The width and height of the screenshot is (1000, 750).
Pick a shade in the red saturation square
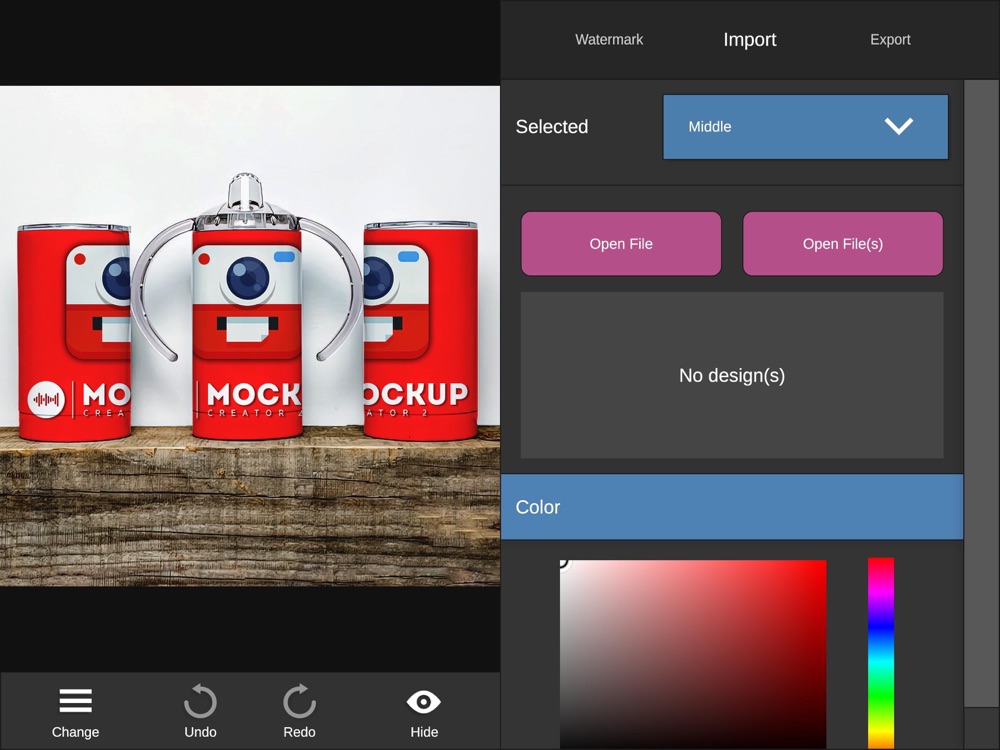(x=693, y=654)
